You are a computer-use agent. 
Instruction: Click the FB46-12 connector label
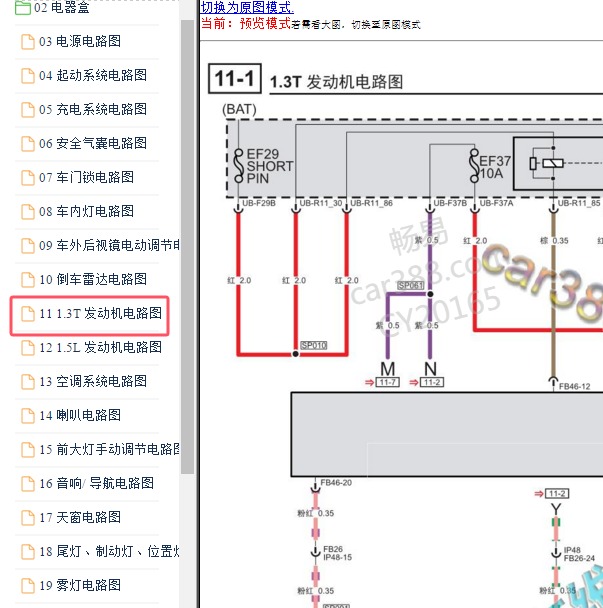point(575,387)
